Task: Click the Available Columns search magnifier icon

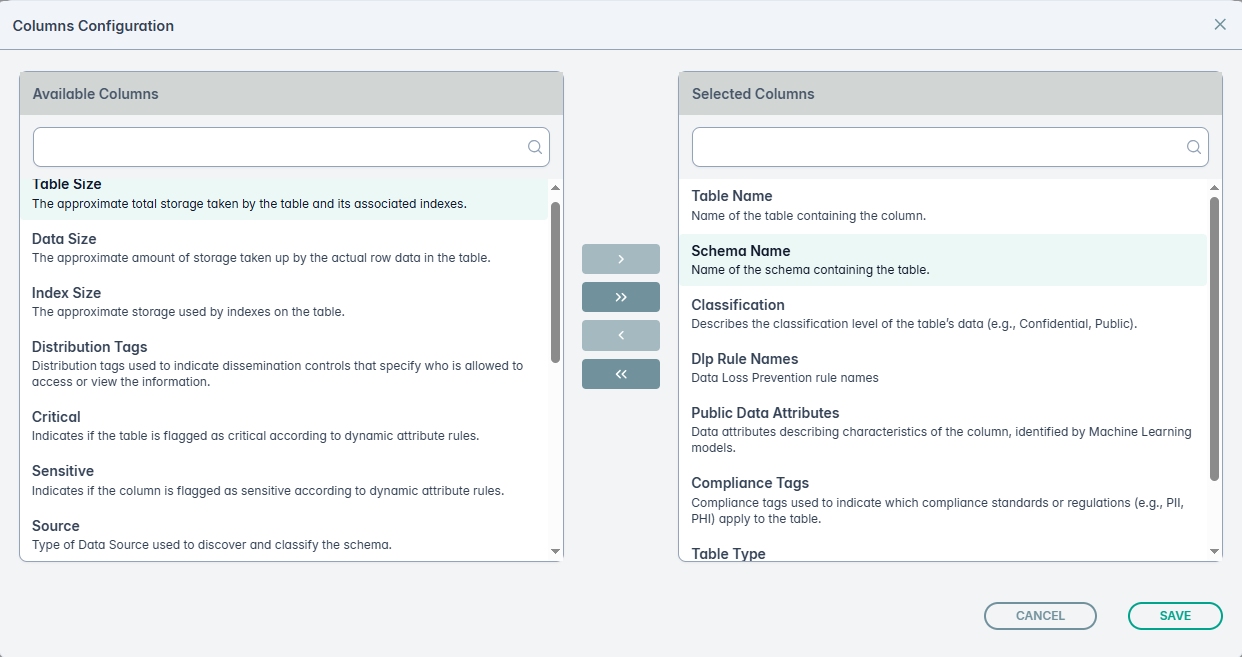Action: click(535, 147)
